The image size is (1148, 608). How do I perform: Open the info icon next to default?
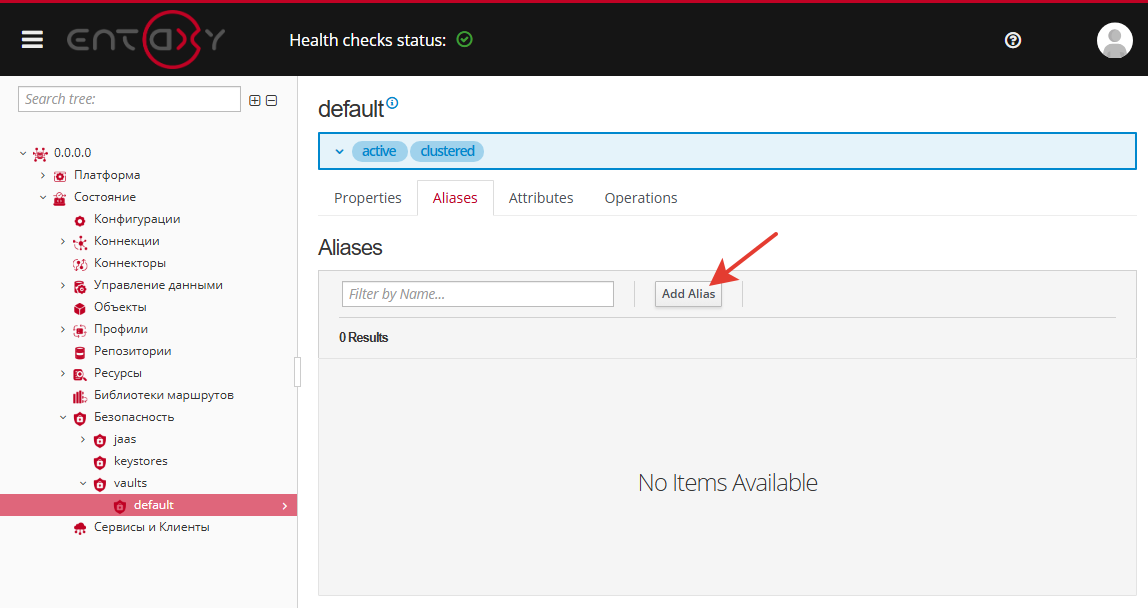tap(392, 100)
